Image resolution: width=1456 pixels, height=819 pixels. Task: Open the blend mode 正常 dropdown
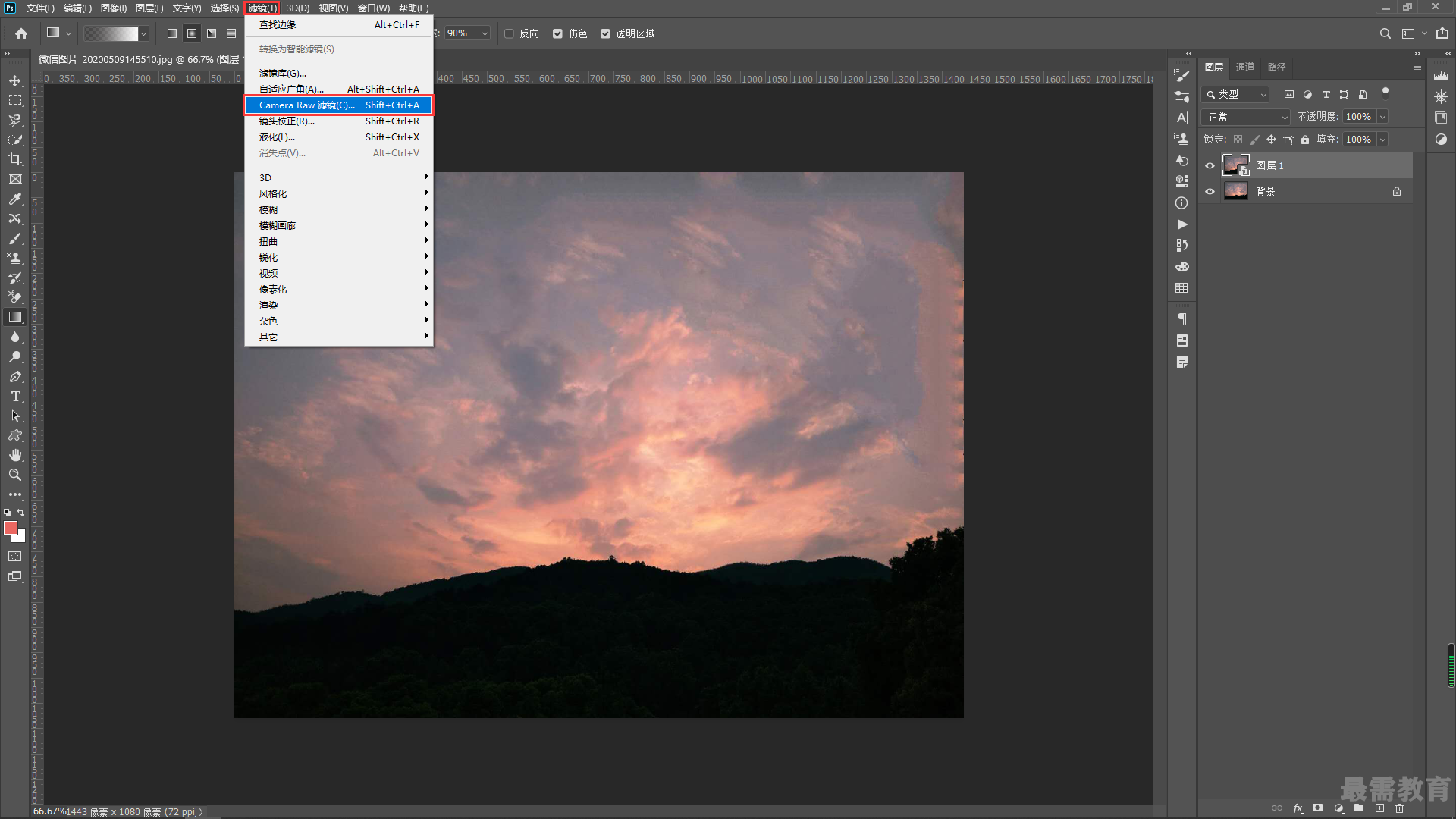coord(1246,117)
